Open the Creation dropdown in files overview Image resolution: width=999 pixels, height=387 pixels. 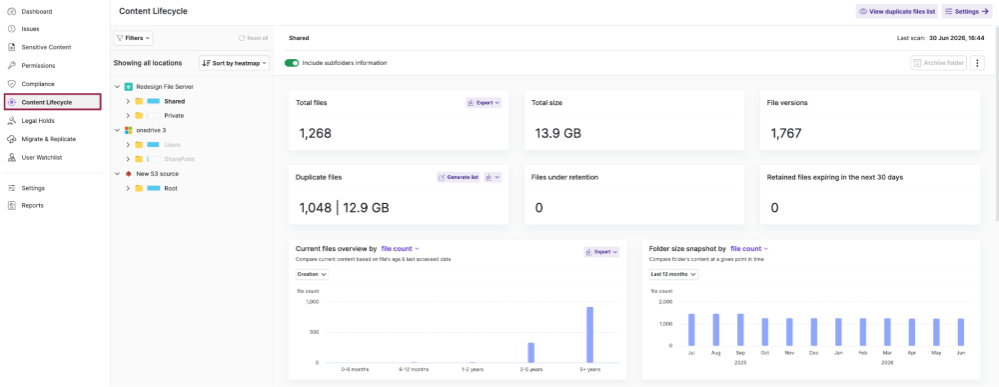pyautogui.click(x=312, y=274)
